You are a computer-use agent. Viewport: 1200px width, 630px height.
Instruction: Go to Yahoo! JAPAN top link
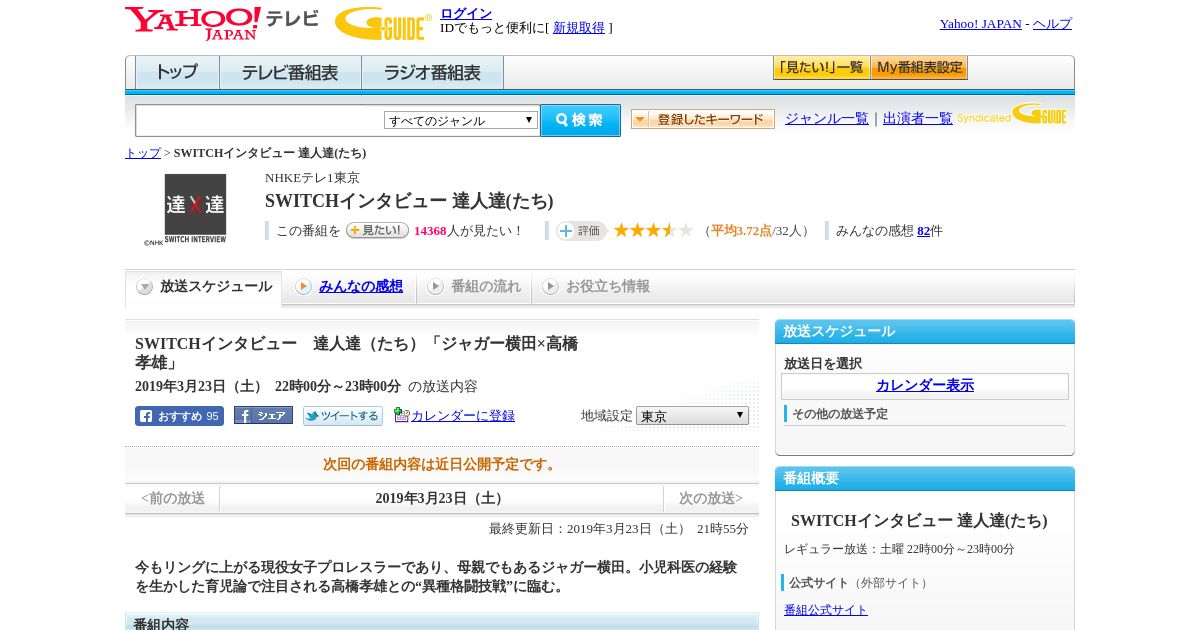pyautogui.click(x=980, y=24)
